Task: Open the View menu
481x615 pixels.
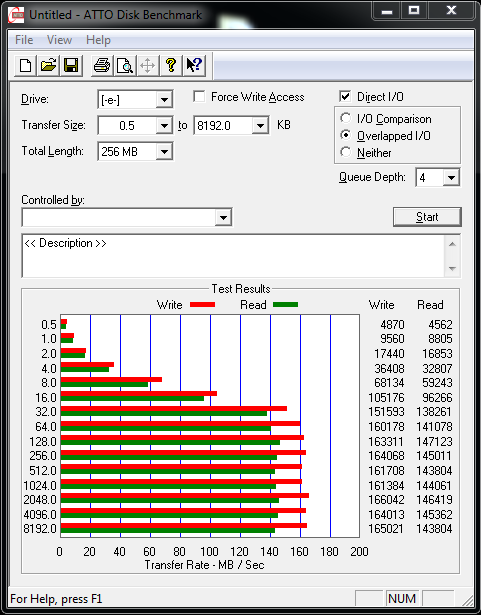Action: coord(59,40)
